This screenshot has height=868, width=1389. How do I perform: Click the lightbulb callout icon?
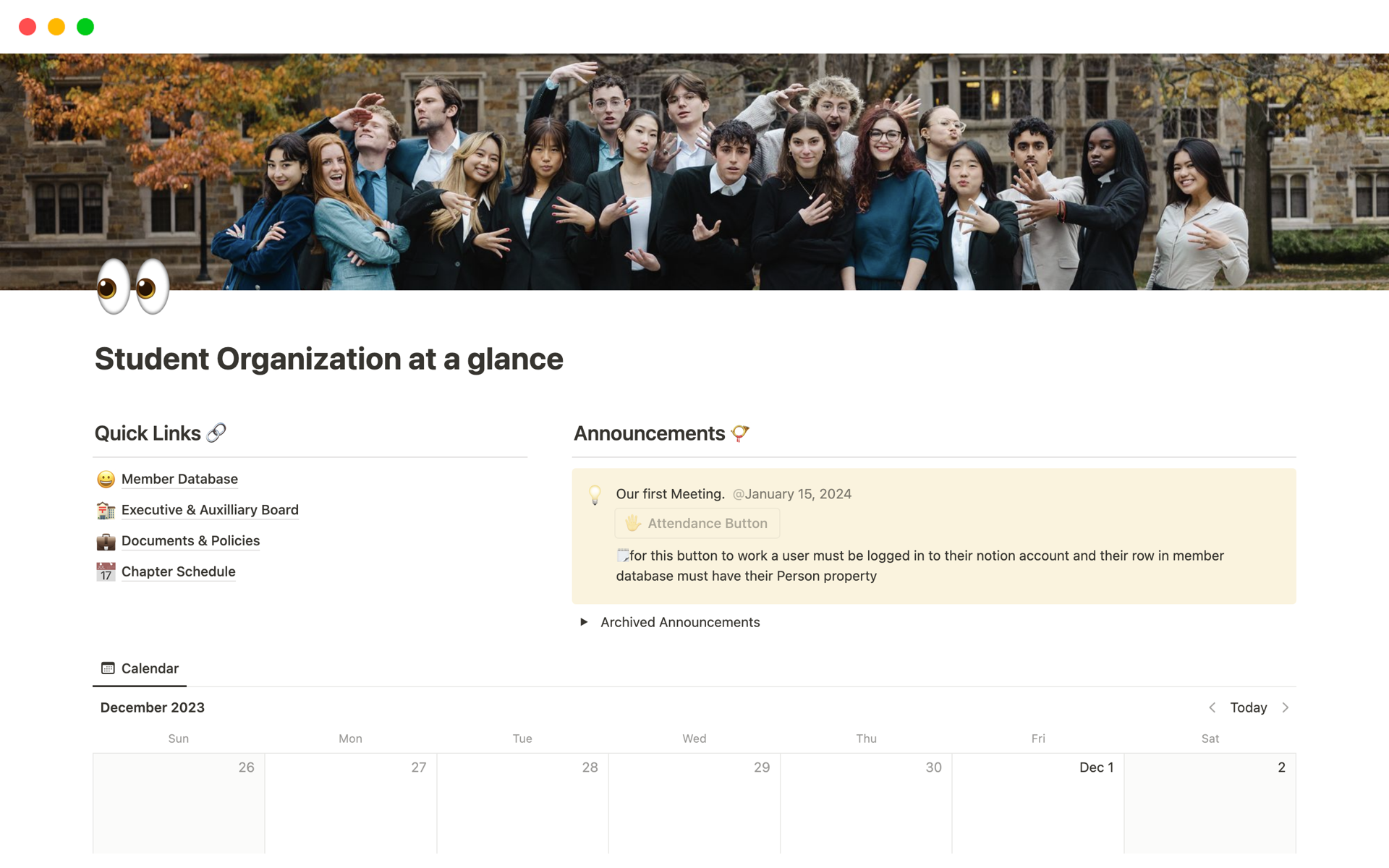(x=595, y=495)
